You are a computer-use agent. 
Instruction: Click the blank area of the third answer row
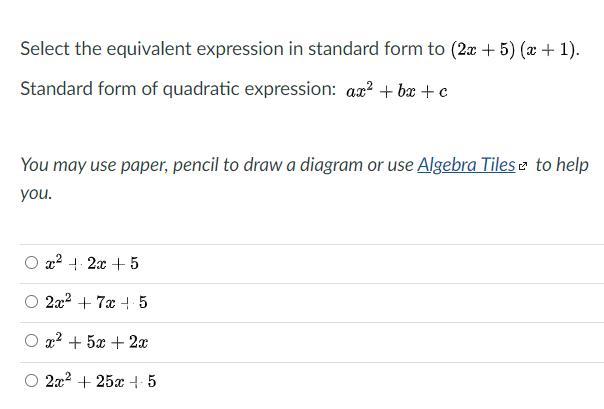coord(374,342)
